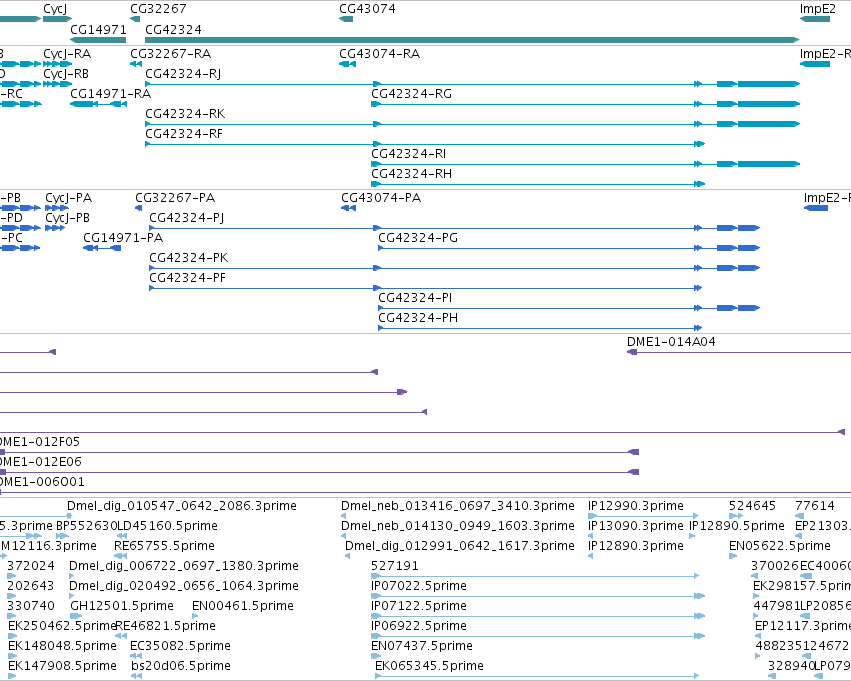
Task: Select the CG42324 gene span bar
Action: (472, 40)
